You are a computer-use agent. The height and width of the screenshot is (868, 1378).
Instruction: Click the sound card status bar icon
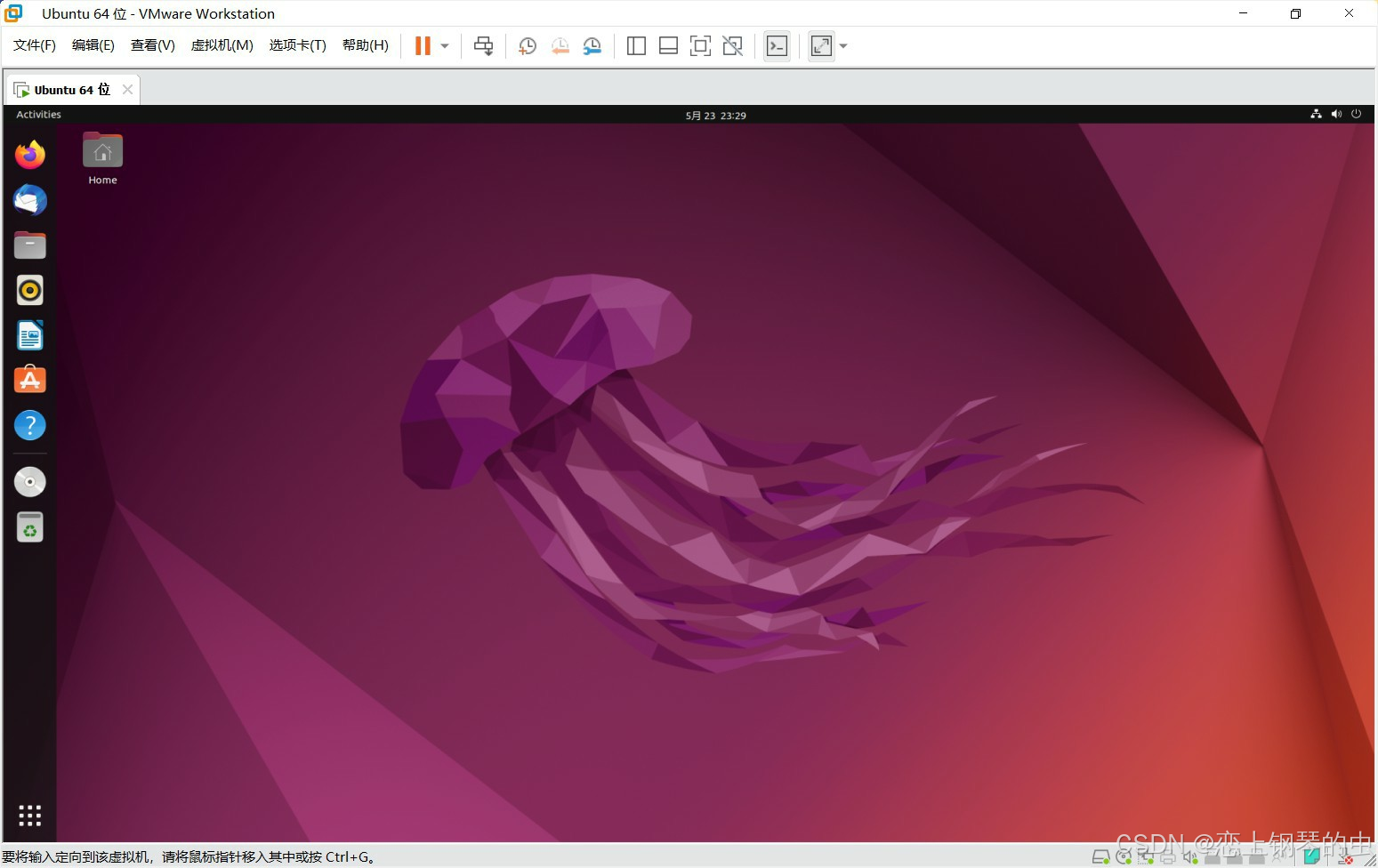pos(1190,857)
